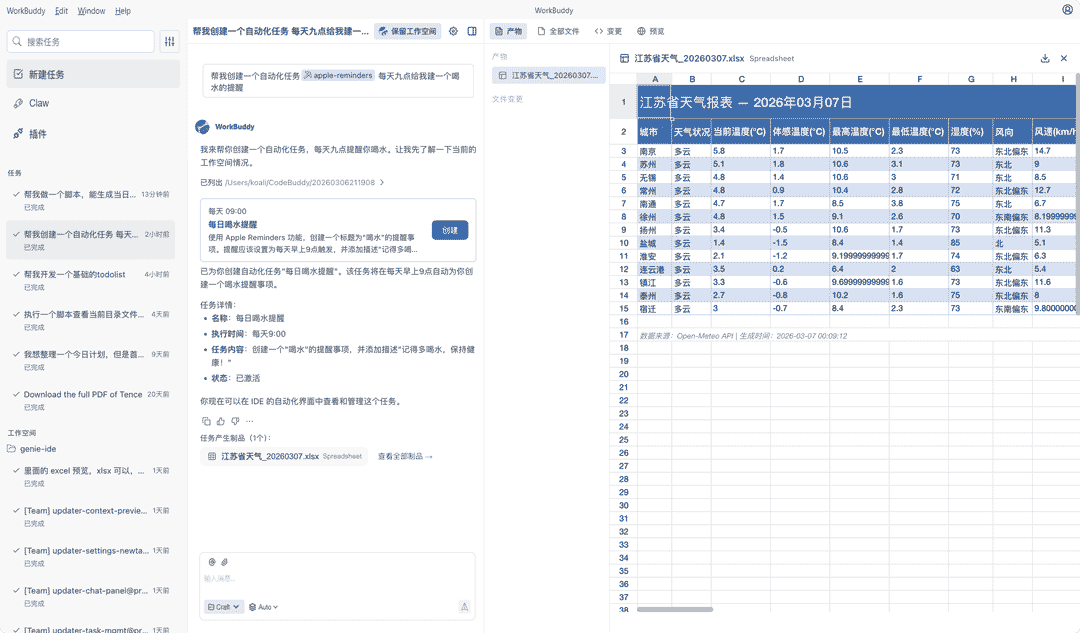The height and width of the screenshot is (633, 1080).
Task: Select cell A1 of the weather spreadsheet
Action: 655,100
